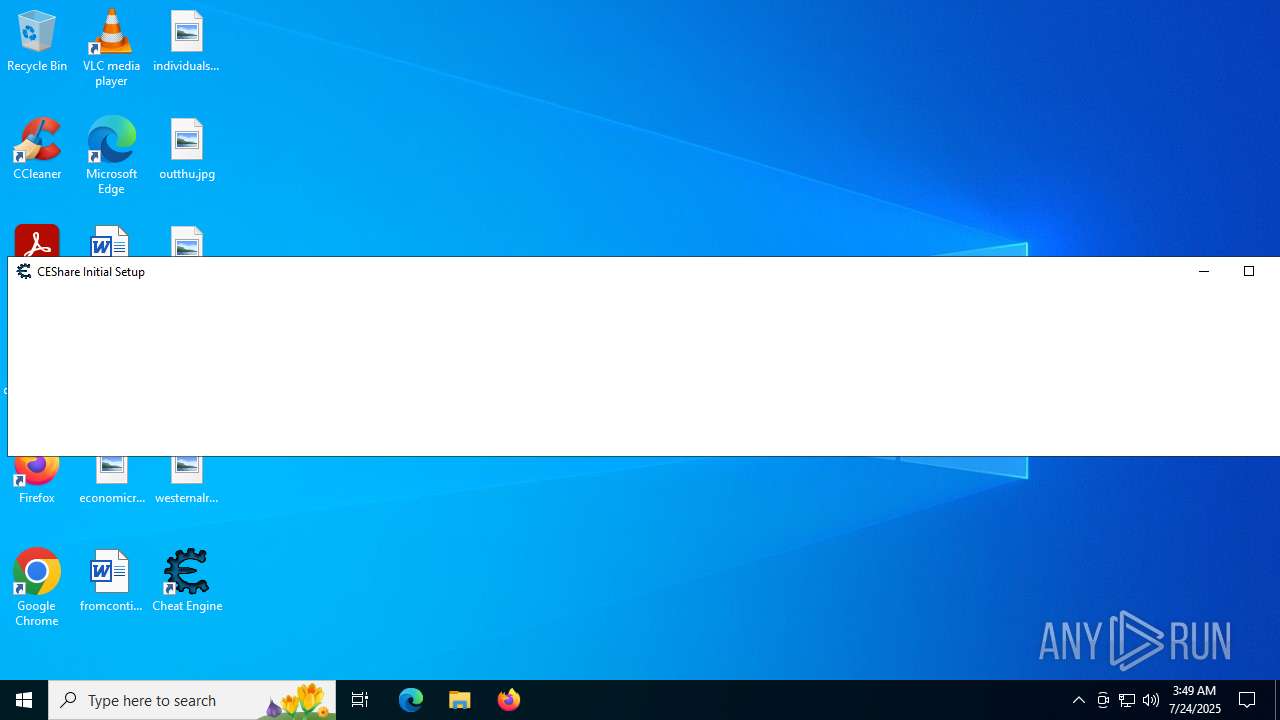Click the CEShare Initial Setup window title
The image size is (1280, 720).
pyautogui.click(x=91, y=272)
